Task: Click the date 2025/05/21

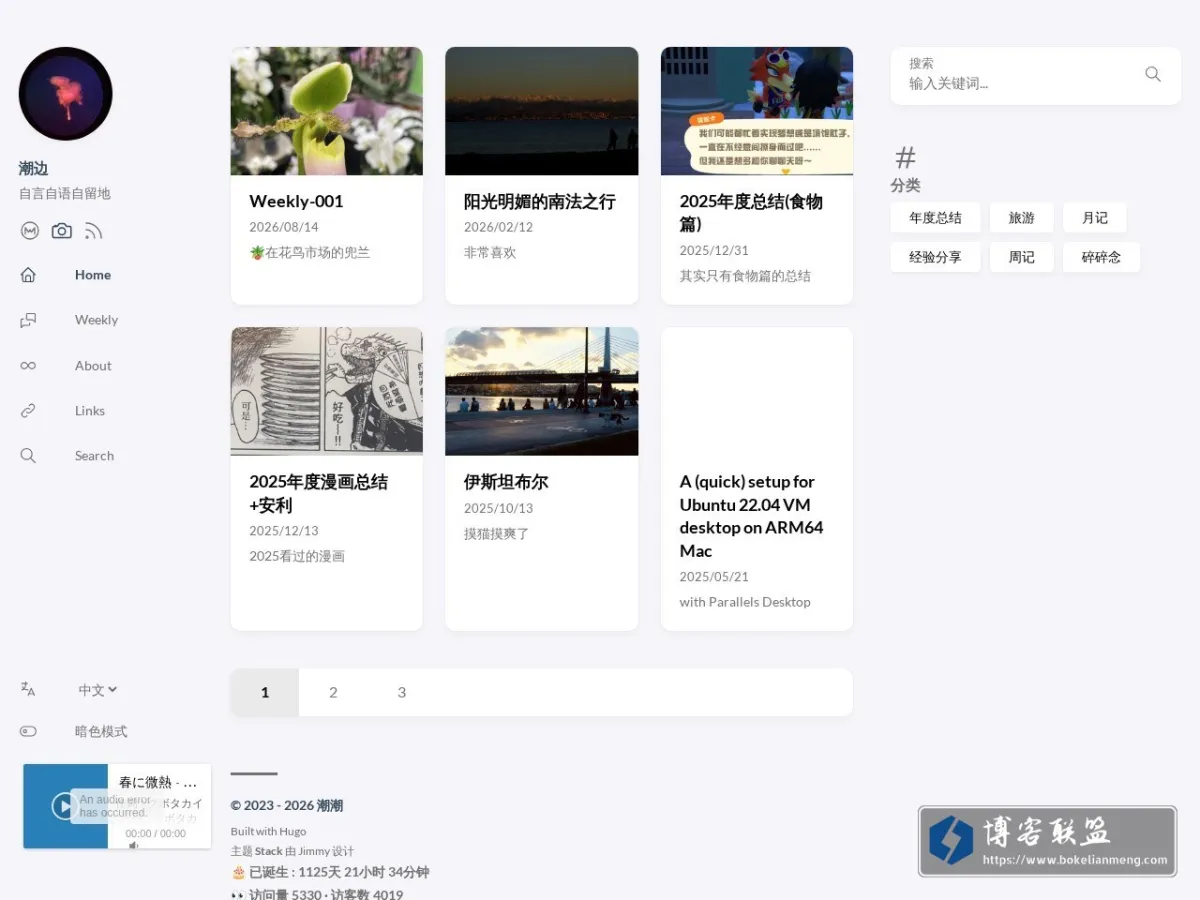Action: pyautogui.click(x=714, y=577)
